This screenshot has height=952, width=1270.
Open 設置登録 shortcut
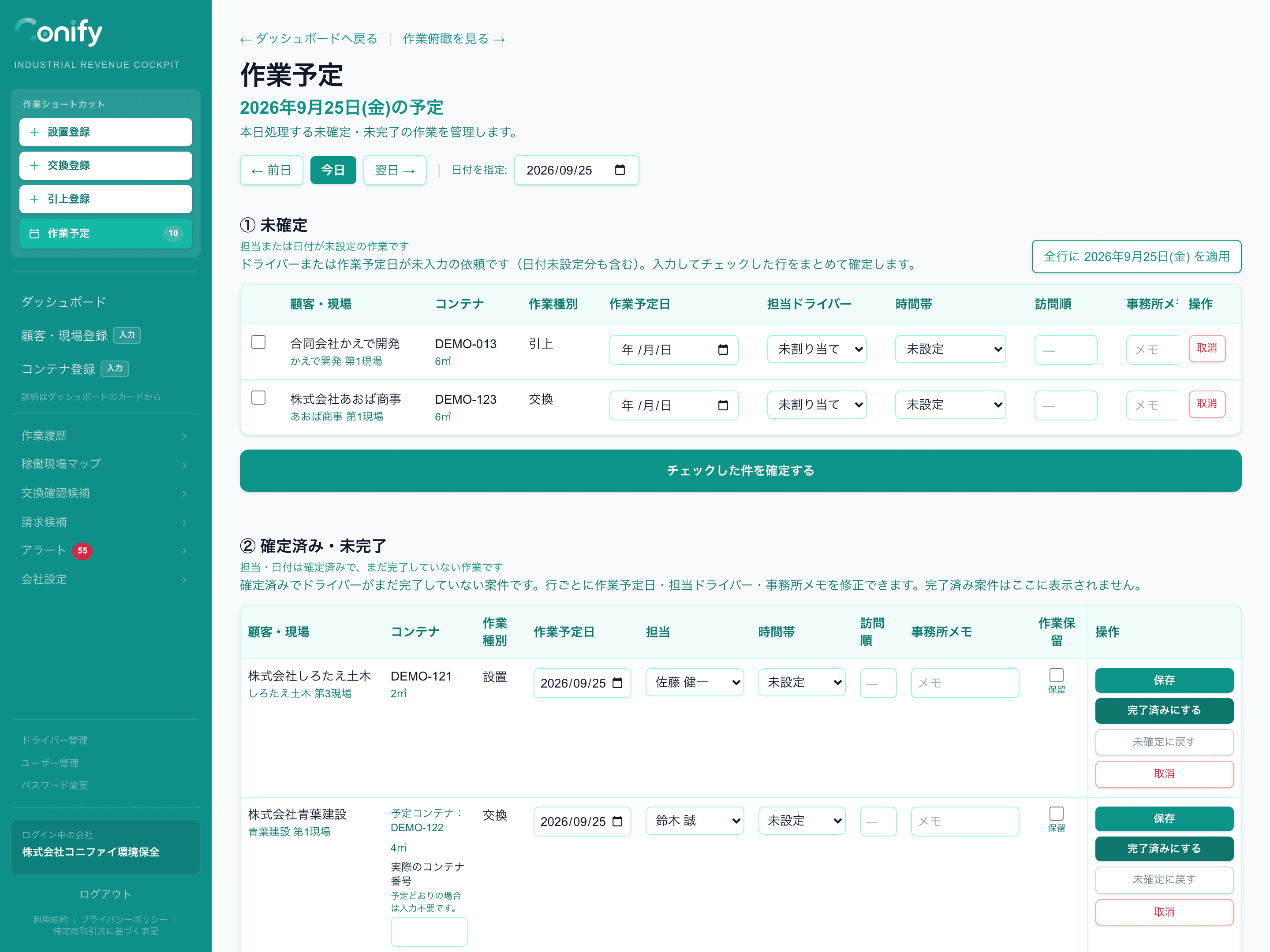pyautogui.click(x=106, y=132)
